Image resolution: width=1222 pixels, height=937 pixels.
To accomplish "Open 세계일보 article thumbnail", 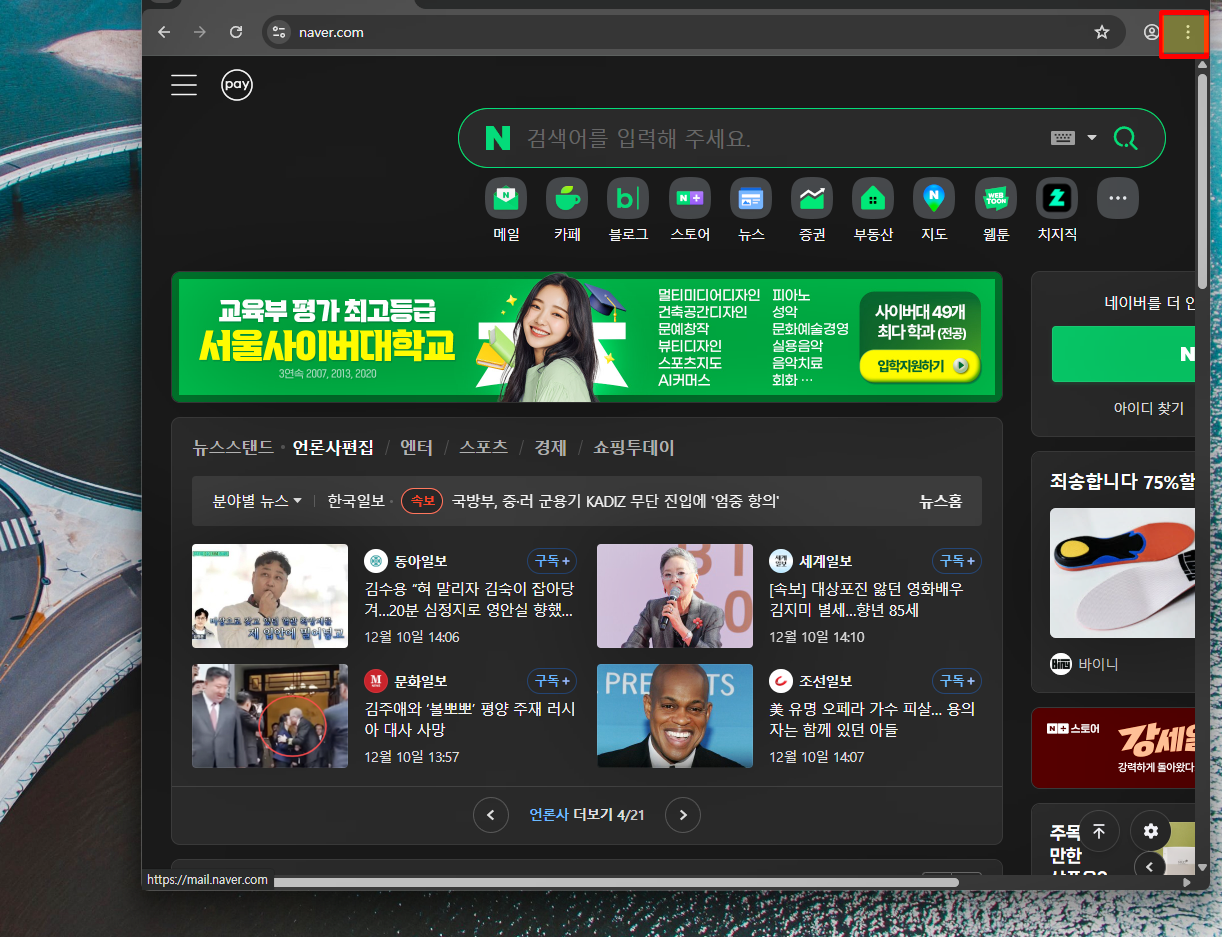I will pyautogui.click(x=675, y=596).
